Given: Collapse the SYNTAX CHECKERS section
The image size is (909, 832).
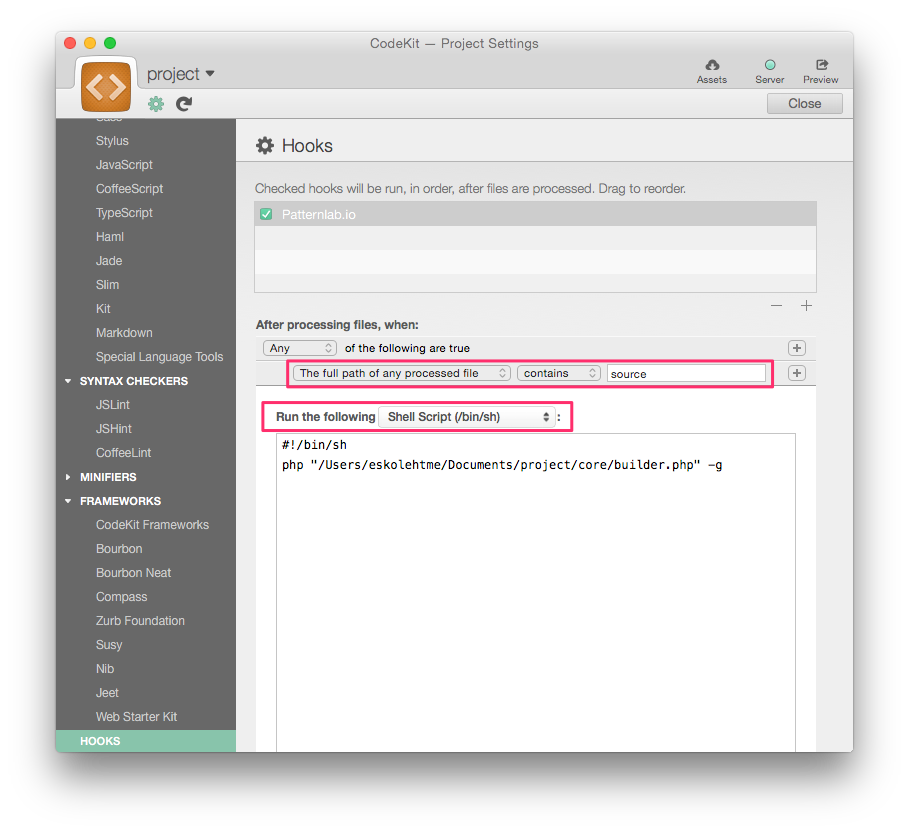Looking at the screenshot, I should [68, 381].
